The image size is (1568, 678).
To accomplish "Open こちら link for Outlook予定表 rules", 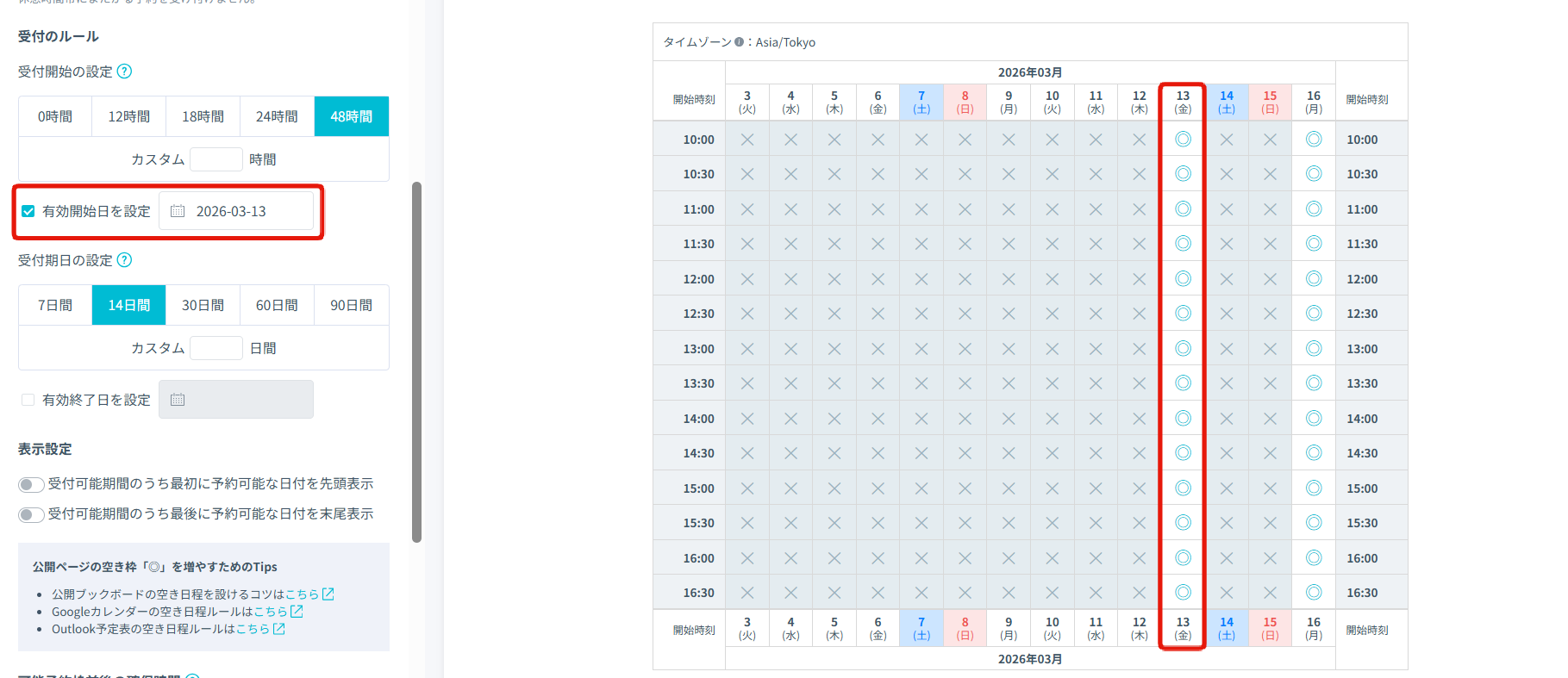I will tap(253, 629).
